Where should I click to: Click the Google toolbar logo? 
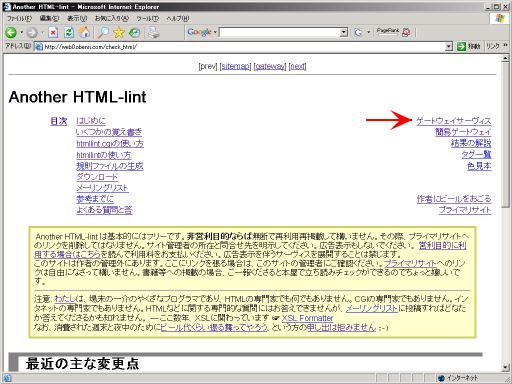199,32
